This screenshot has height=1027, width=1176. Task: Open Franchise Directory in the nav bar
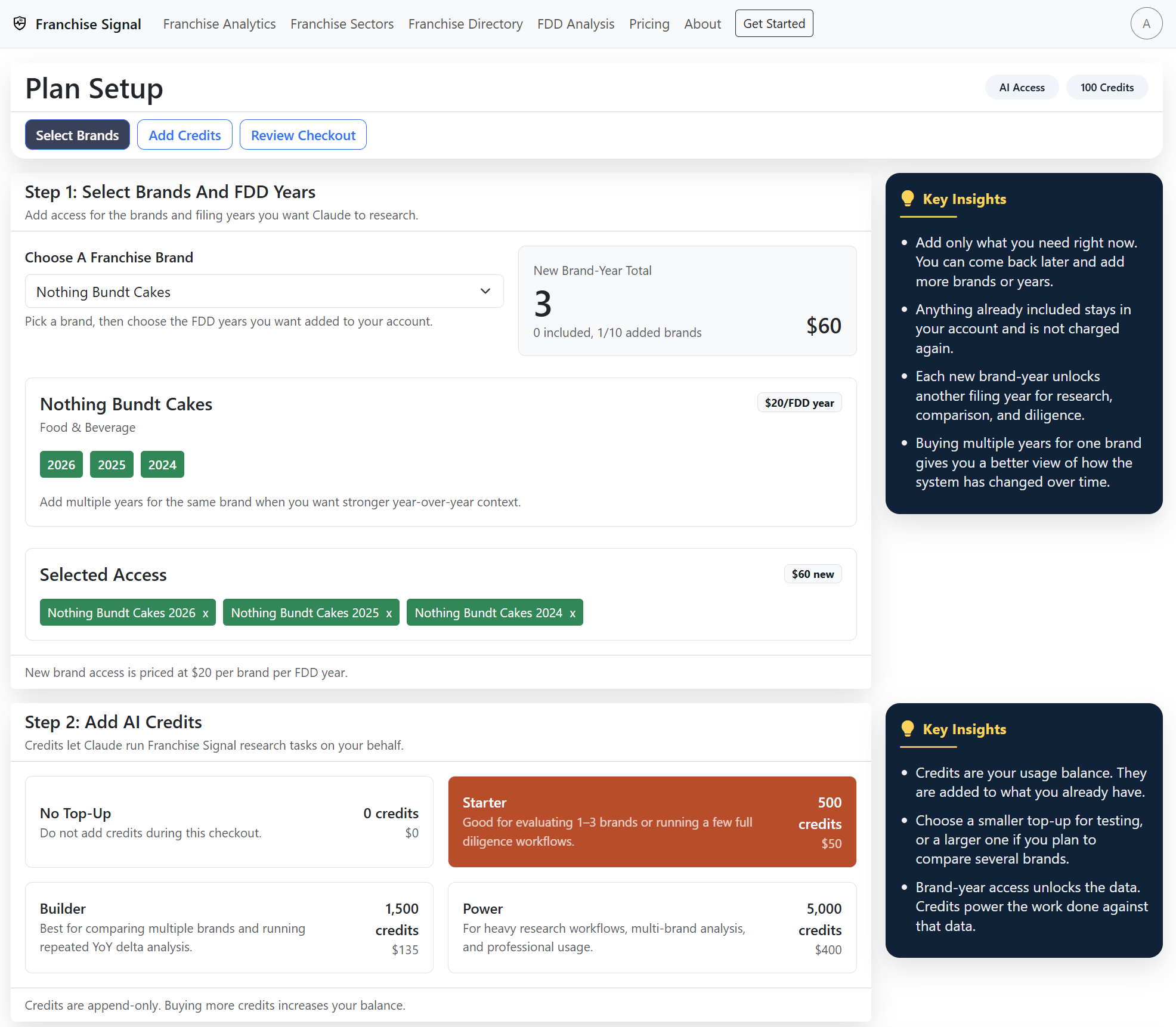click(466, 24)
